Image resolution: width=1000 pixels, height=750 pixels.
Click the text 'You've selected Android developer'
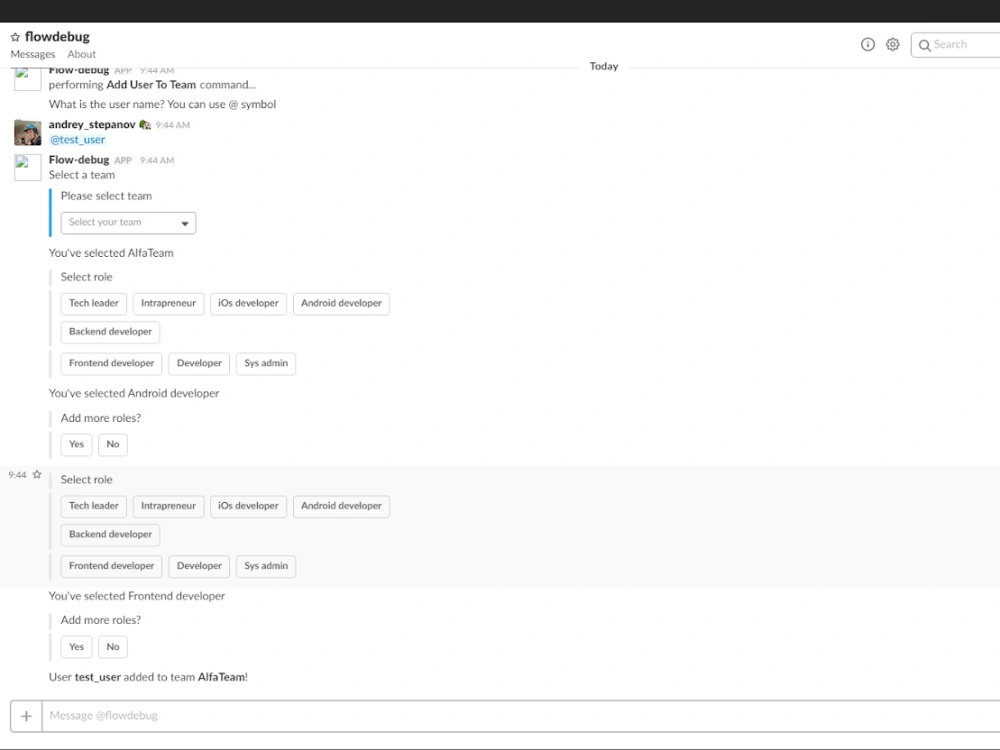134,393
